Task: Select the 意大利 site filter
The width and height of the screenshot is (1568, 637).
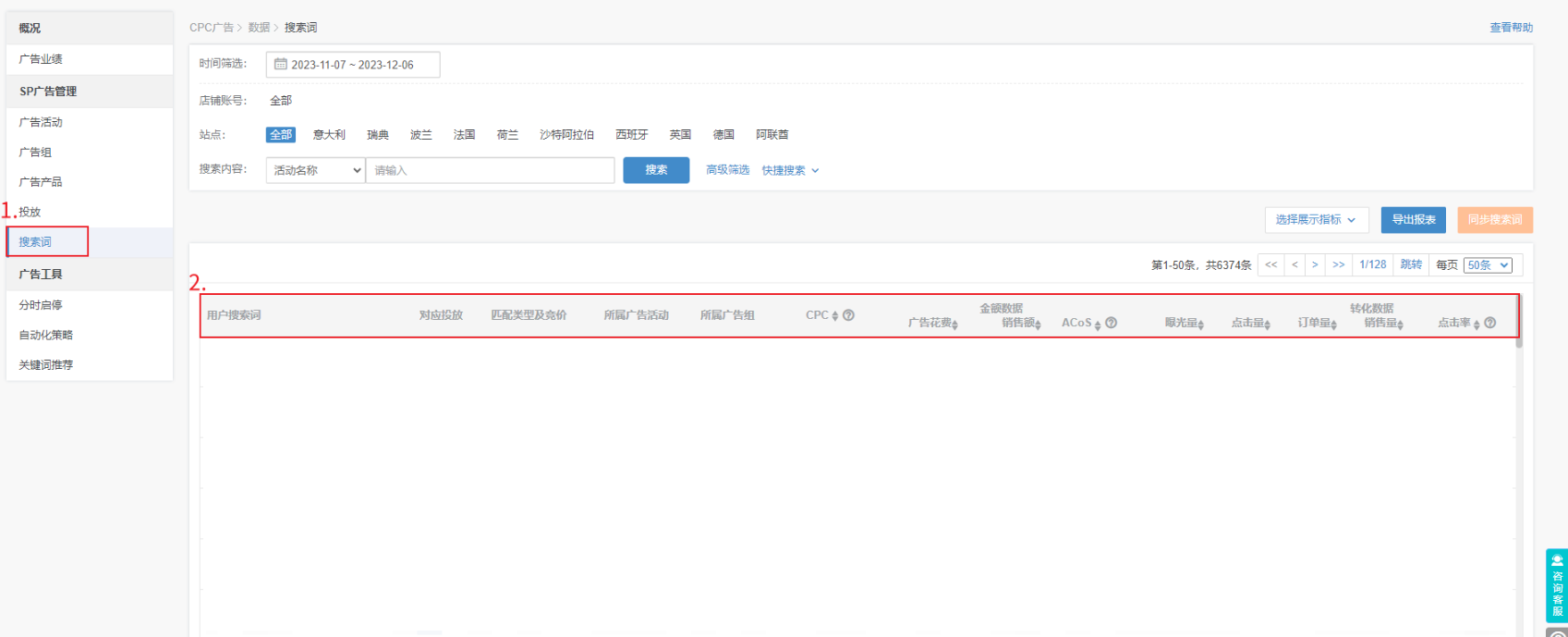Action: click(x=329, y=135)
